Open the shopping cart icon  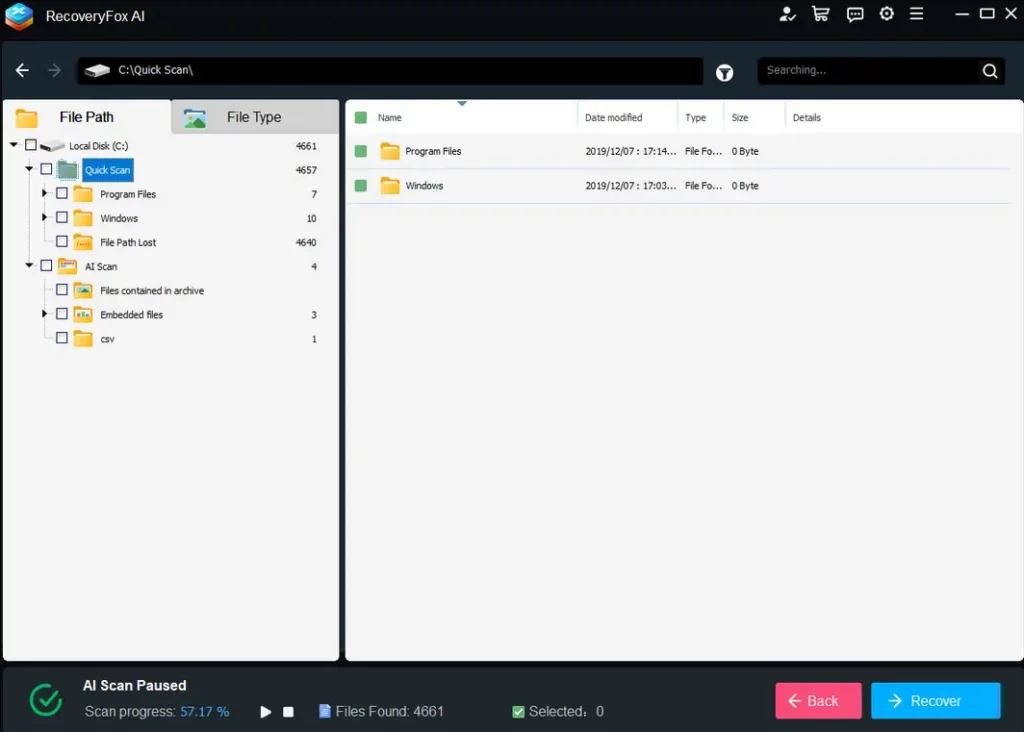(x=821, y=14)
